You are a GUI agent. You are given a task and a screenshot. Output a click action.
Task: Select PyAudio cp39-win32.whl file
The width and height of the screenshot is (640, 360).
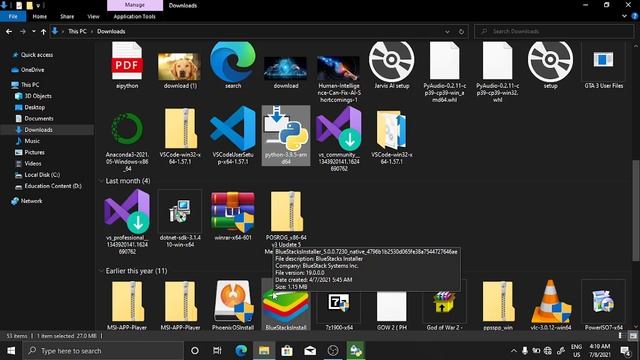click(x=498, y=72)
